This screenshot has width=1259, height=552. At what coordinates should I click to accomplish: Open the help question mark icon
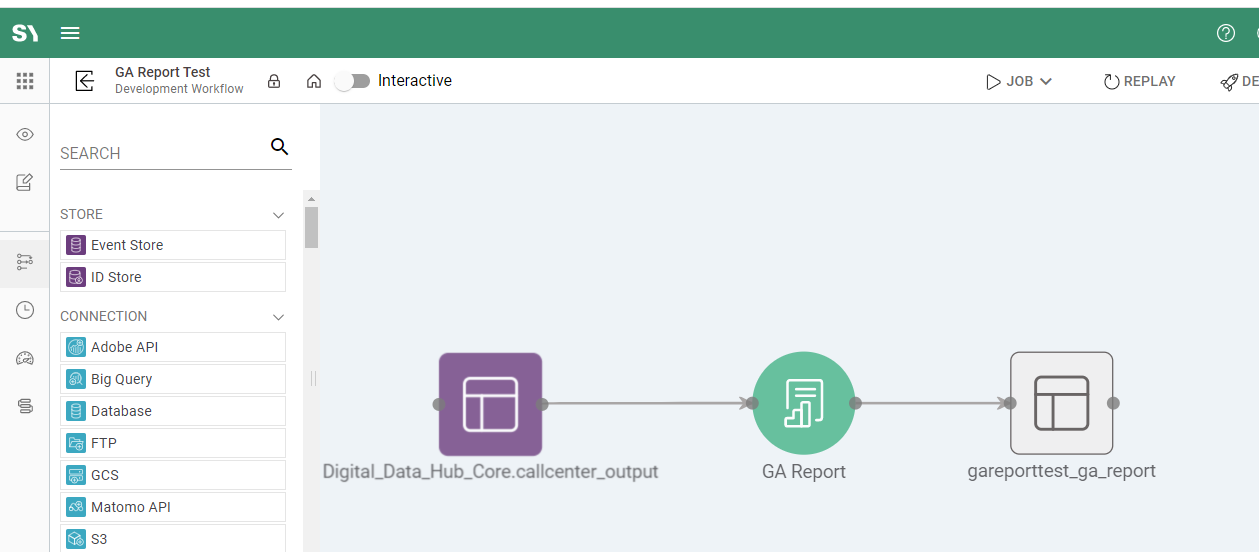(x=1225, y=33)
